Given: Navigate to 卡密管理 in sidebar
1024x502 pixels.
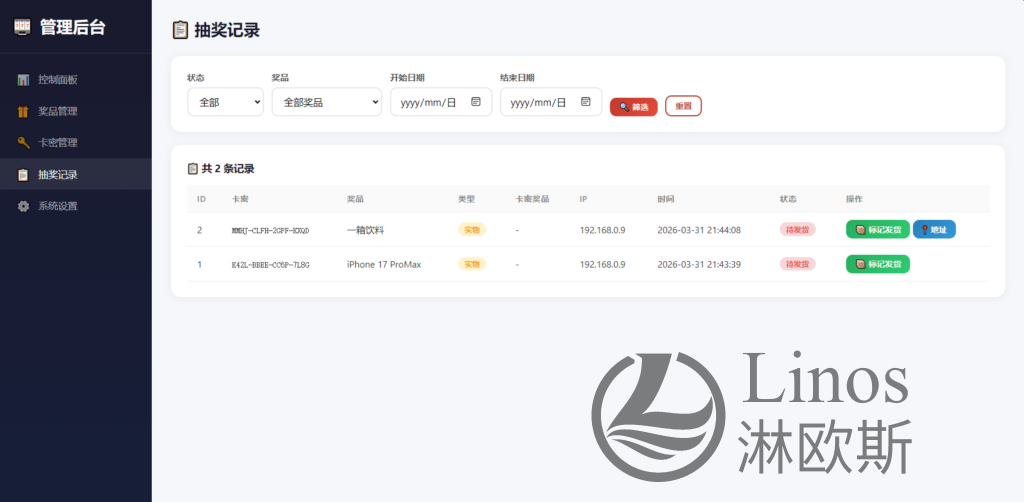Looking at the screenshot, I should pyautogui.click(x=76, y=143).
